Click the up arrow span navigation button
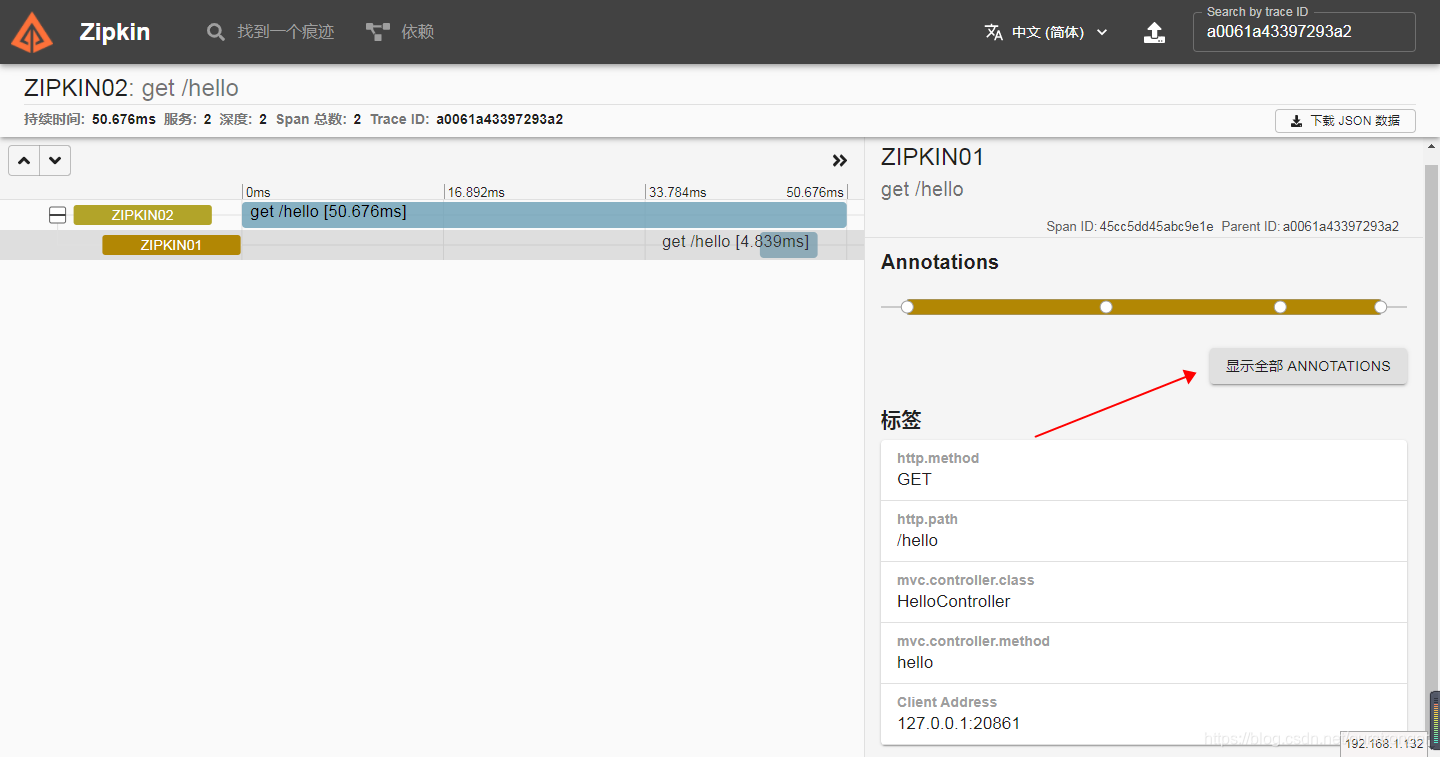Image resolution: width=1440 pixels, height=757 pixels. pyautogui.click(x=24, y=160)
